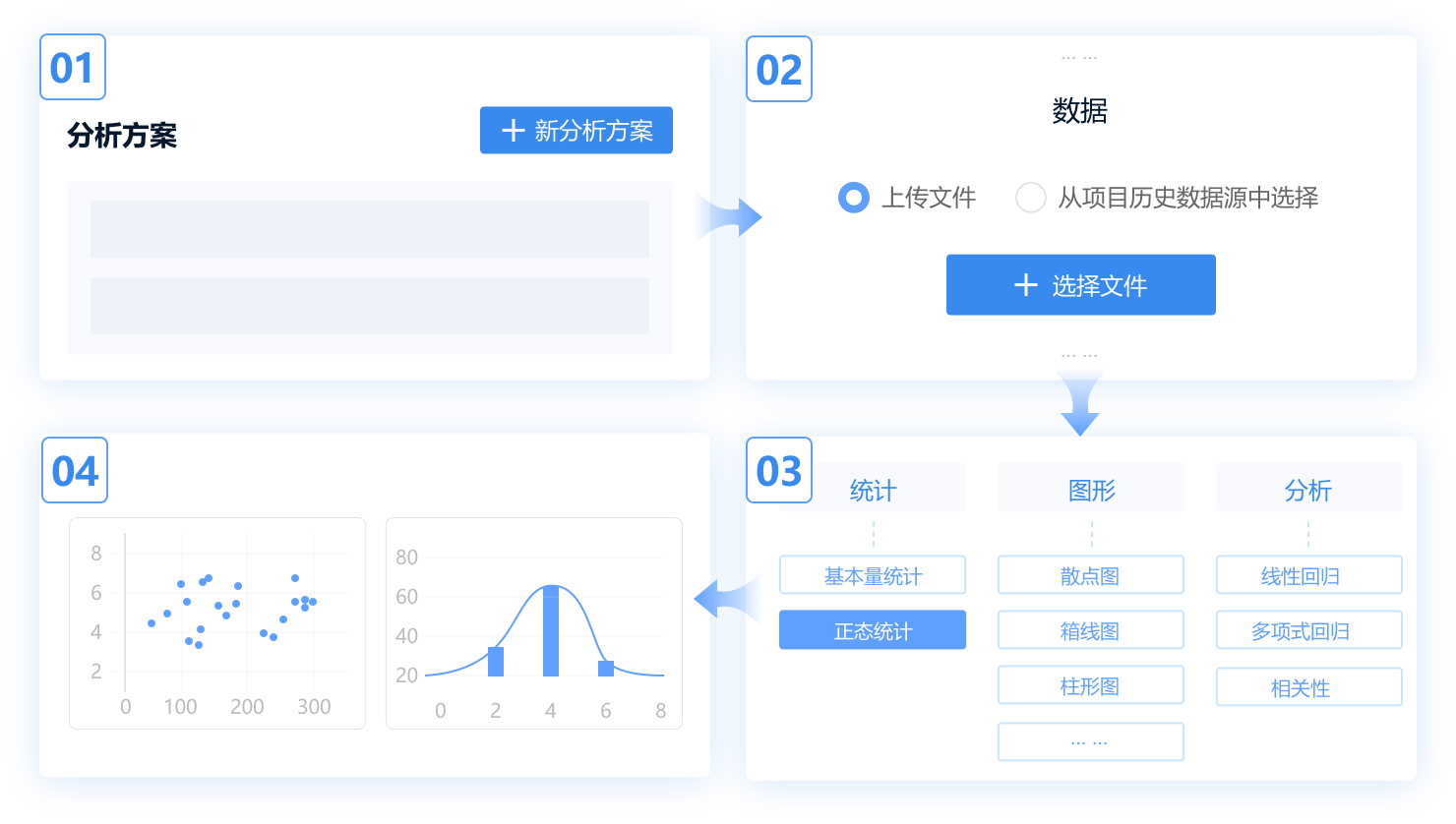The width and height of the screenshot is (1456, 824).
Task: Select 多项式回归 analysis
Action: coord(1308,630)
